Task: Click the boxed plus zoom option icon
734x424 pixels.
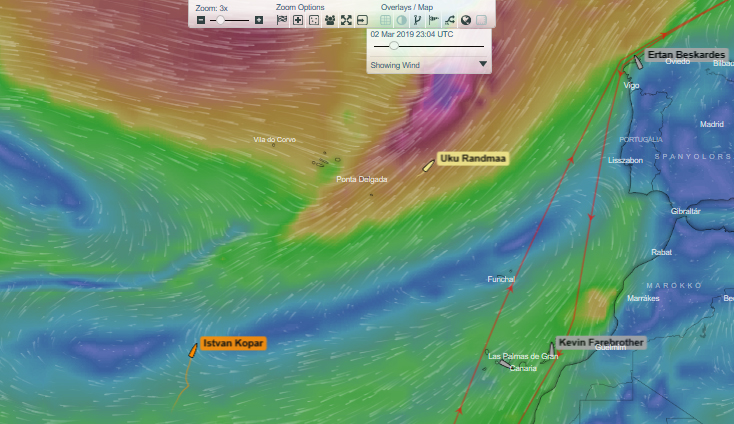Action: [298, 20]
